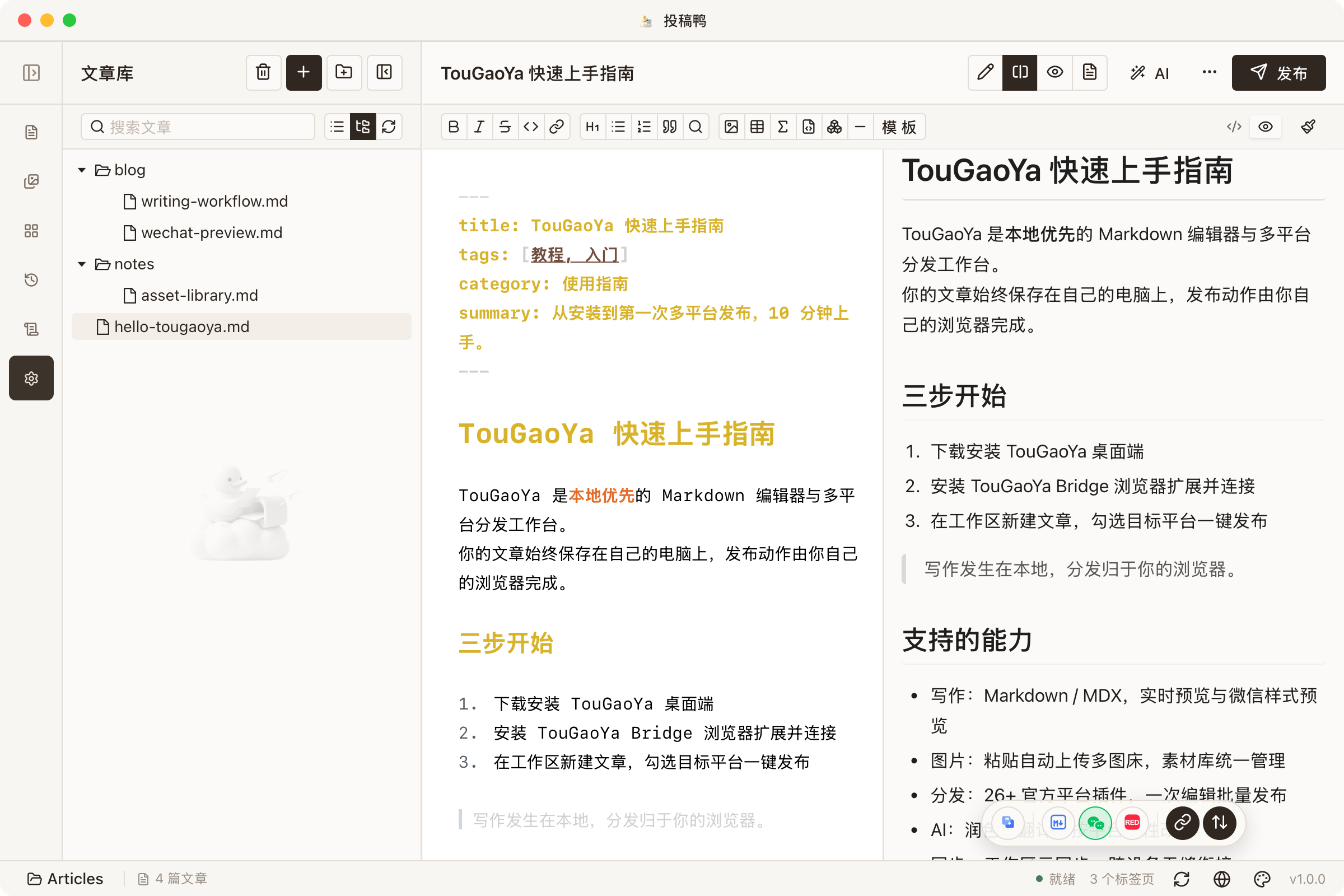Insert inline code with the angle-brackets button
The width and height of the screenshot is (1344, 896).
[x=531, y=127]
